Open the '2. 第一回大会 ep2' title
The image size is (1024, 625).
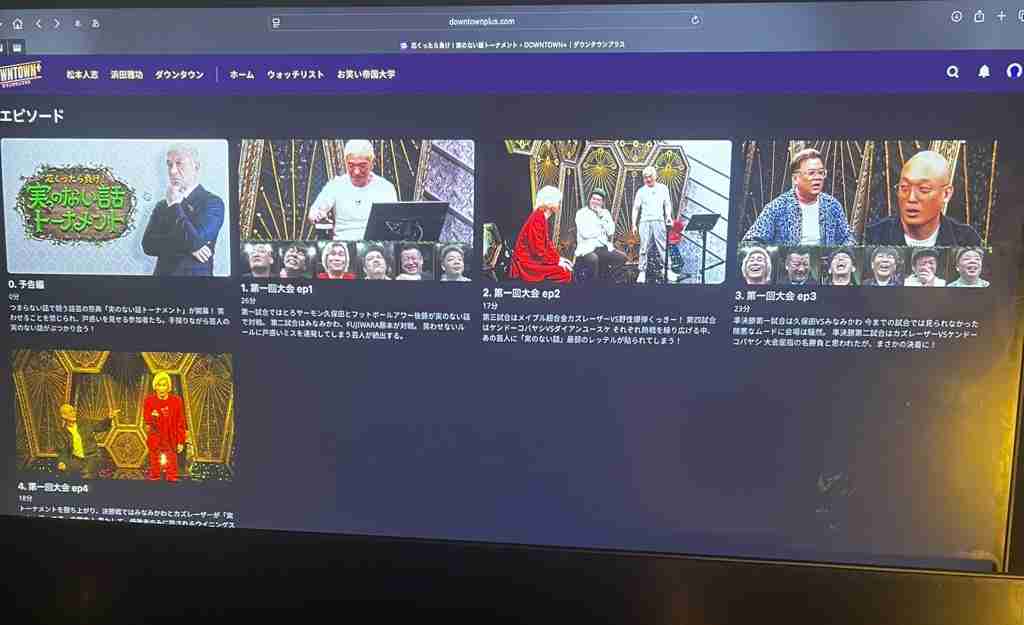click(x=521, y=293)
